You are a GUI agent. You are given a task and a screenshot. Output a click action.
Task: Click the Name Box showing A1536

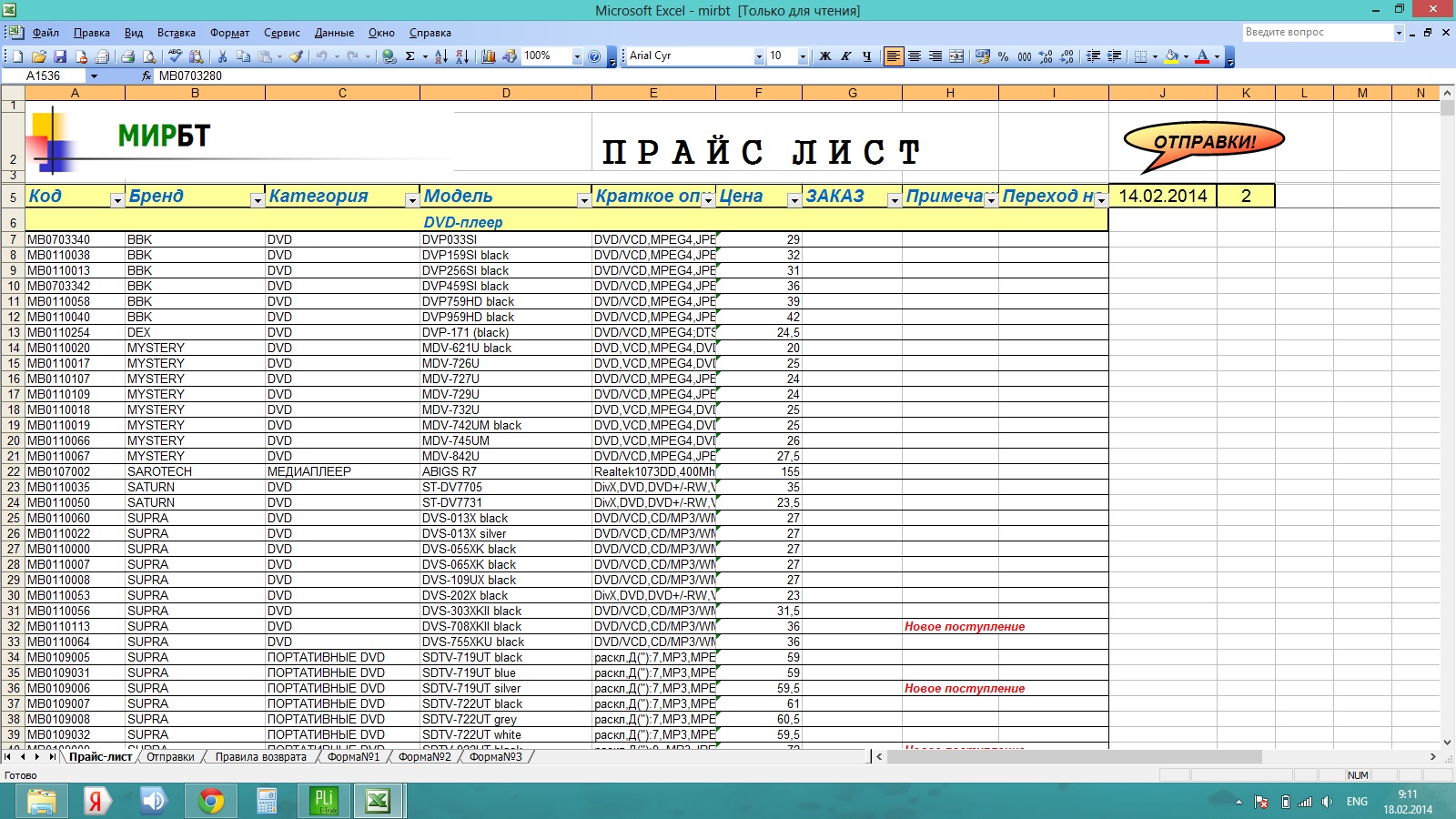pos(44,76)
